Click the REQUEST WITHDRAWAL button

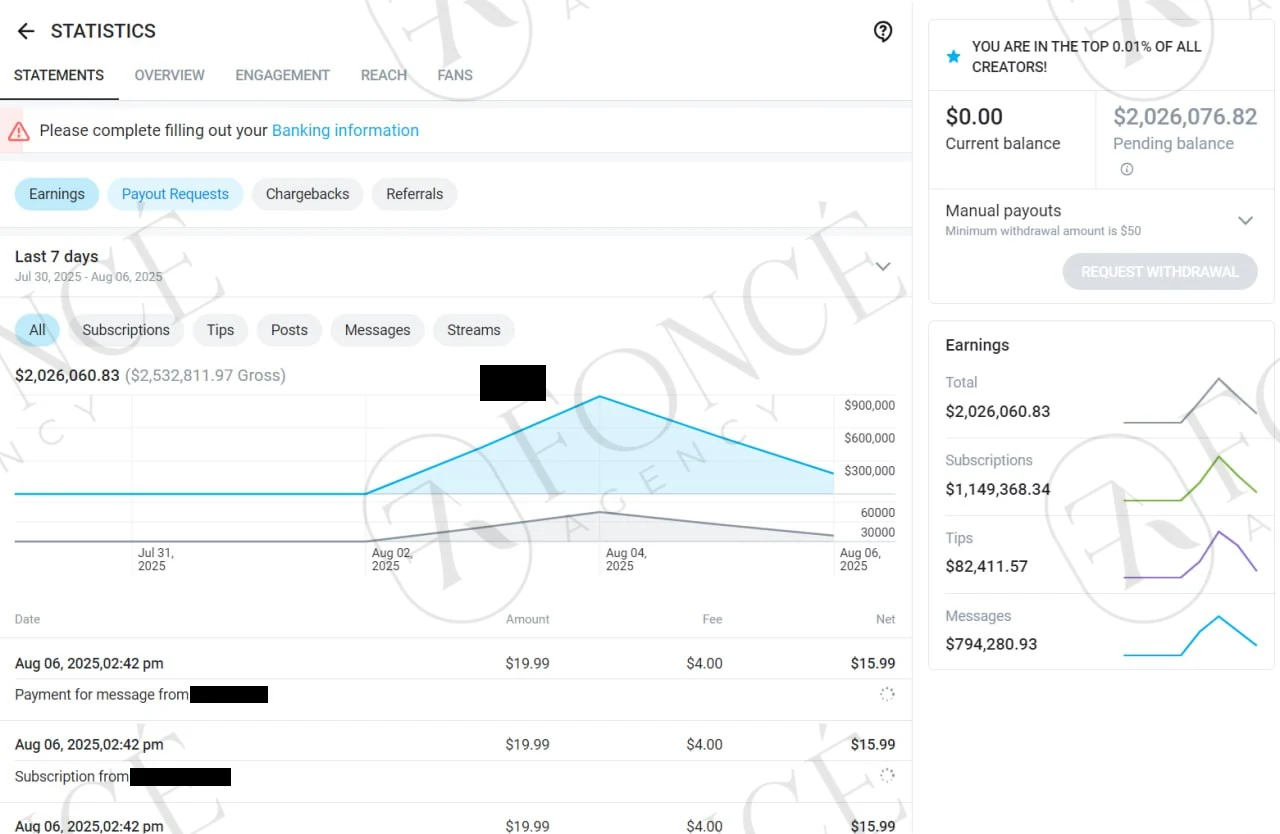coord(1160,271)
